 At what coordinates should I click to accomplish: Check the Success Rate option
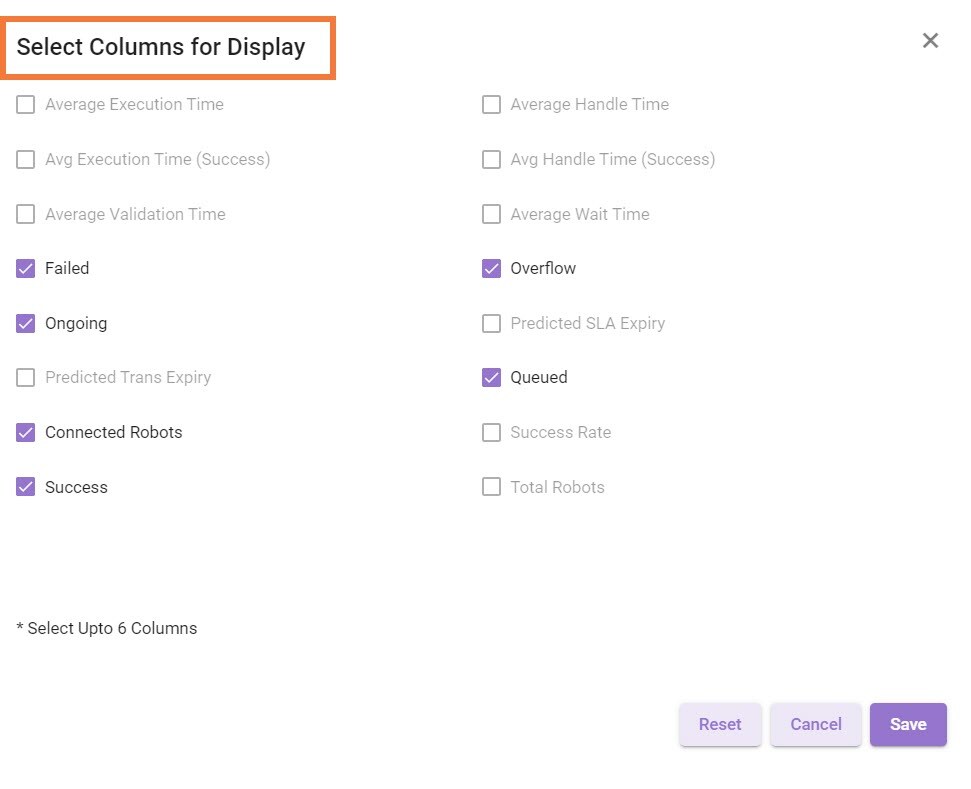[x=491, y=432]
